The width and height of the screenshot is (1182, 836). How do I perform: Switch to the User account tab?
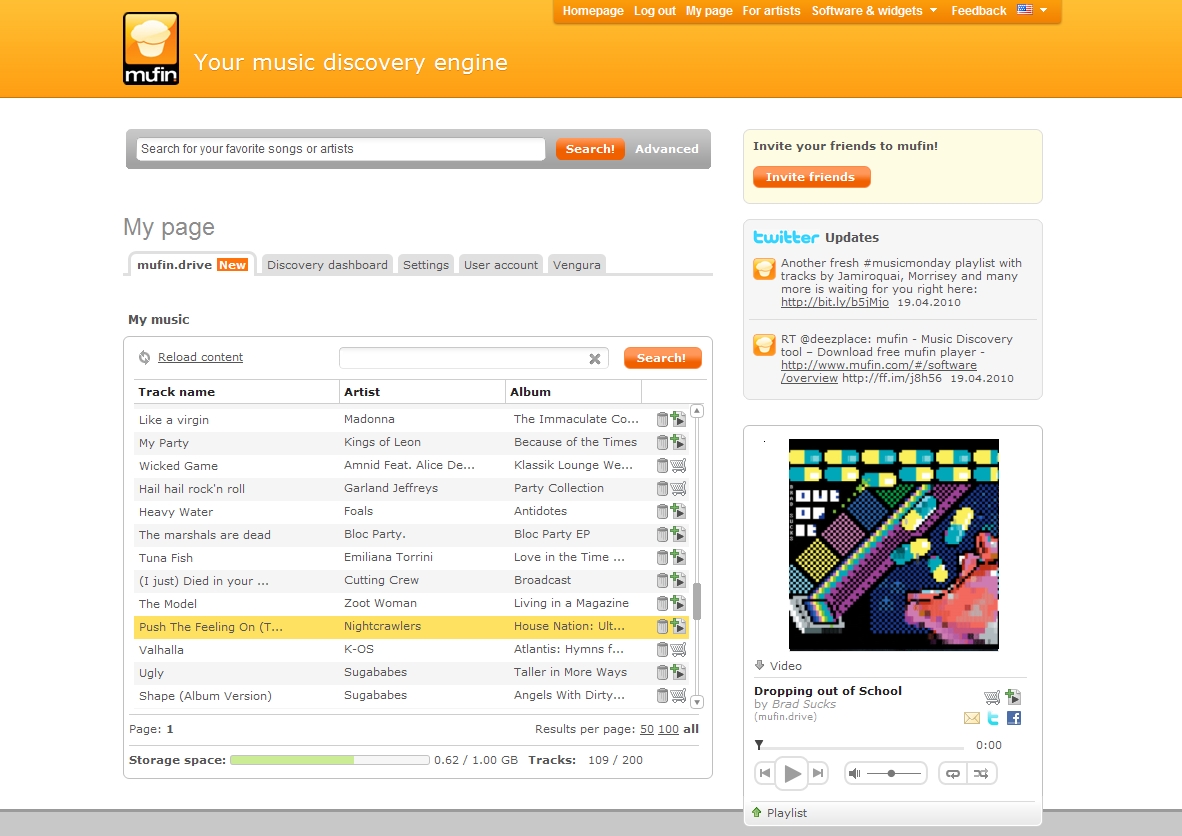[501, 265]
